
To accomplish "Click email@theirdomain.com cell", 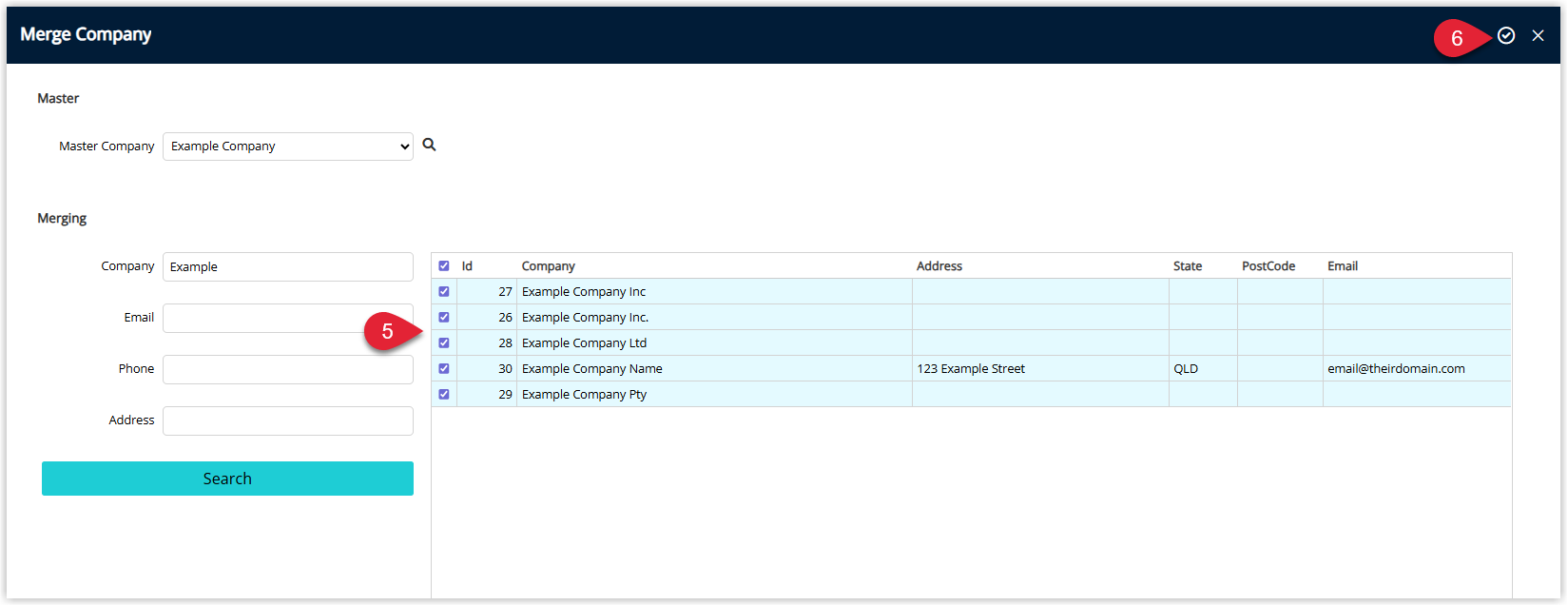I will point(1417,369).
